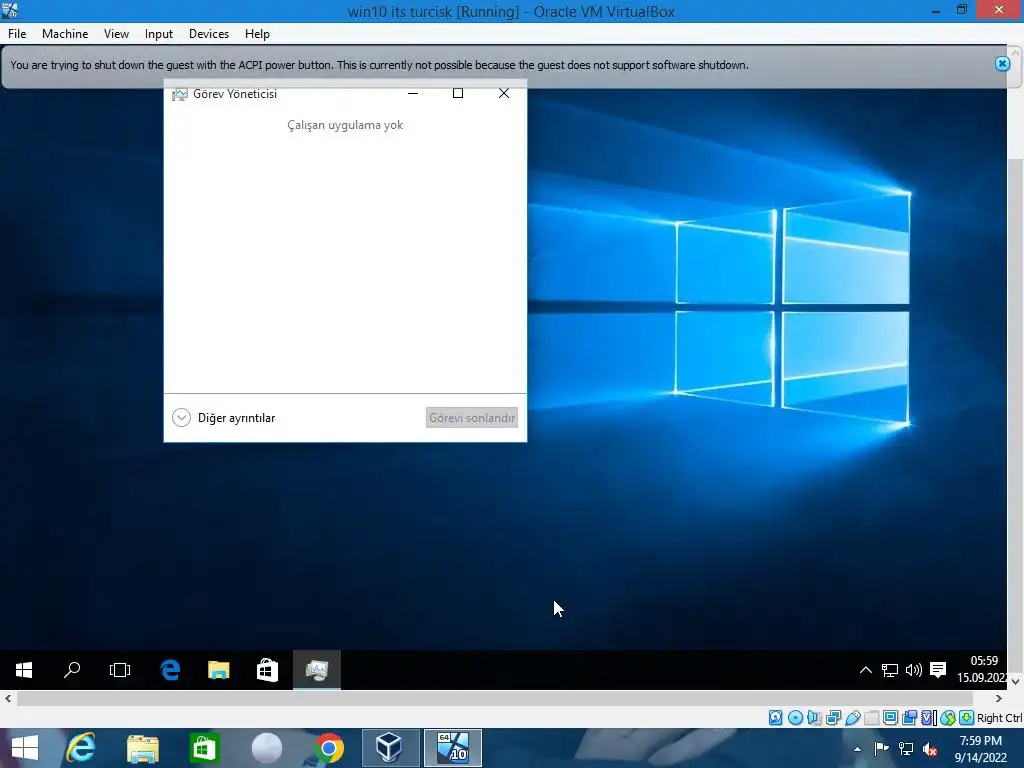Click VirtualBox display indicator icon
This screenshot has width=1024, height=768.
[890, 718]
